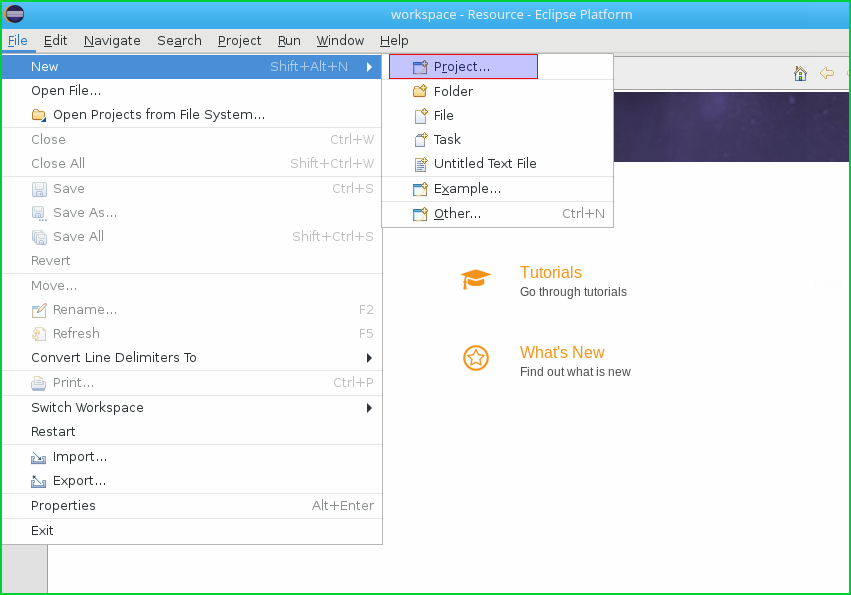Click the Print printer icon

tap(39, 383)
